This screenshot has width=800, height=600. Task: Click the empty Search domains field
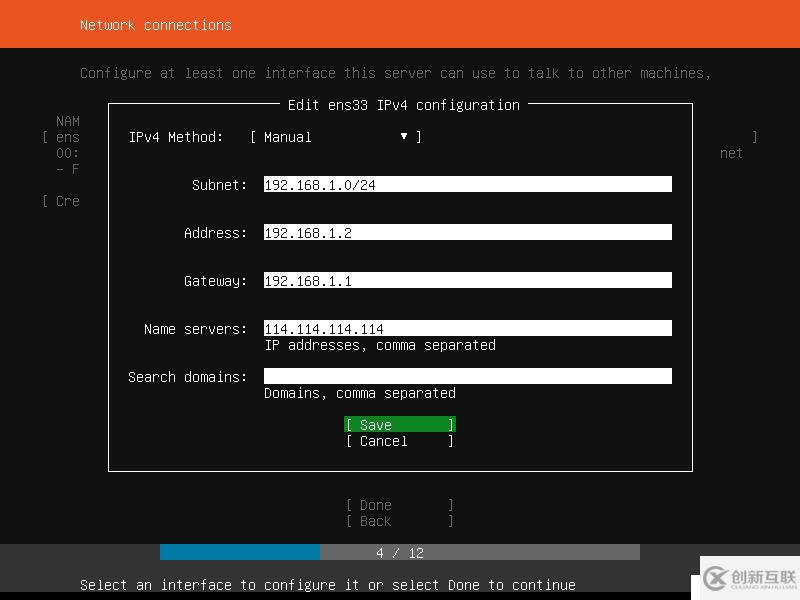coord(467,376)
